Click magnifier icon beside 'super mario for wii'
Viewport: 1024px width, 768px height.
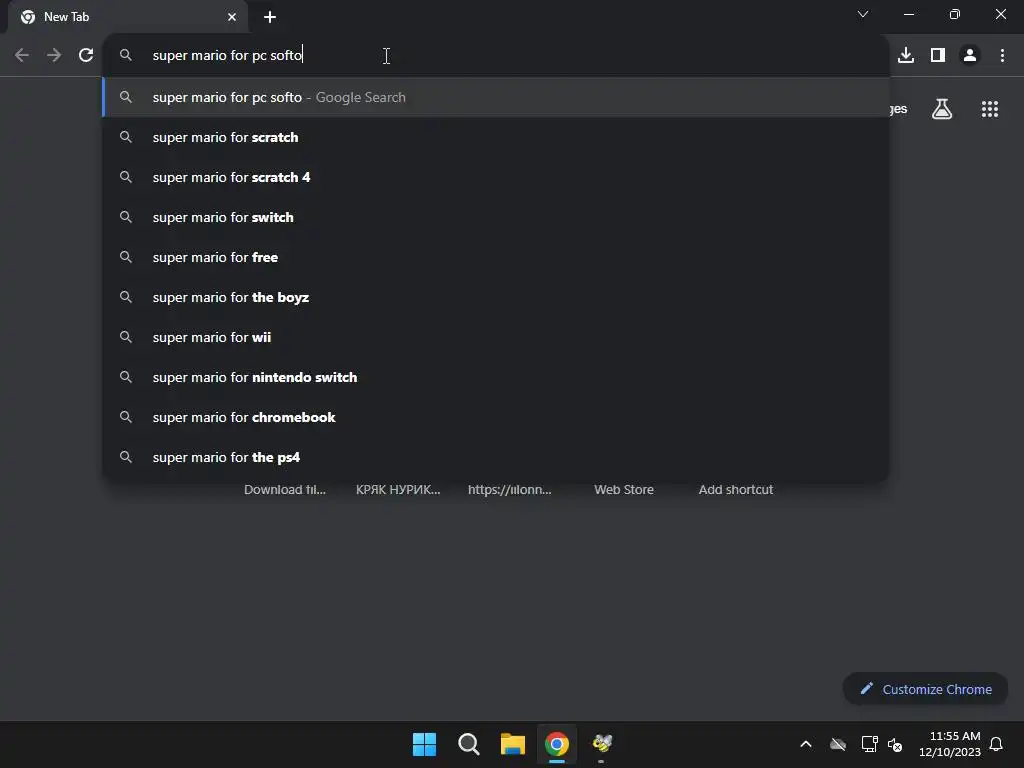(x=126, y=338)
